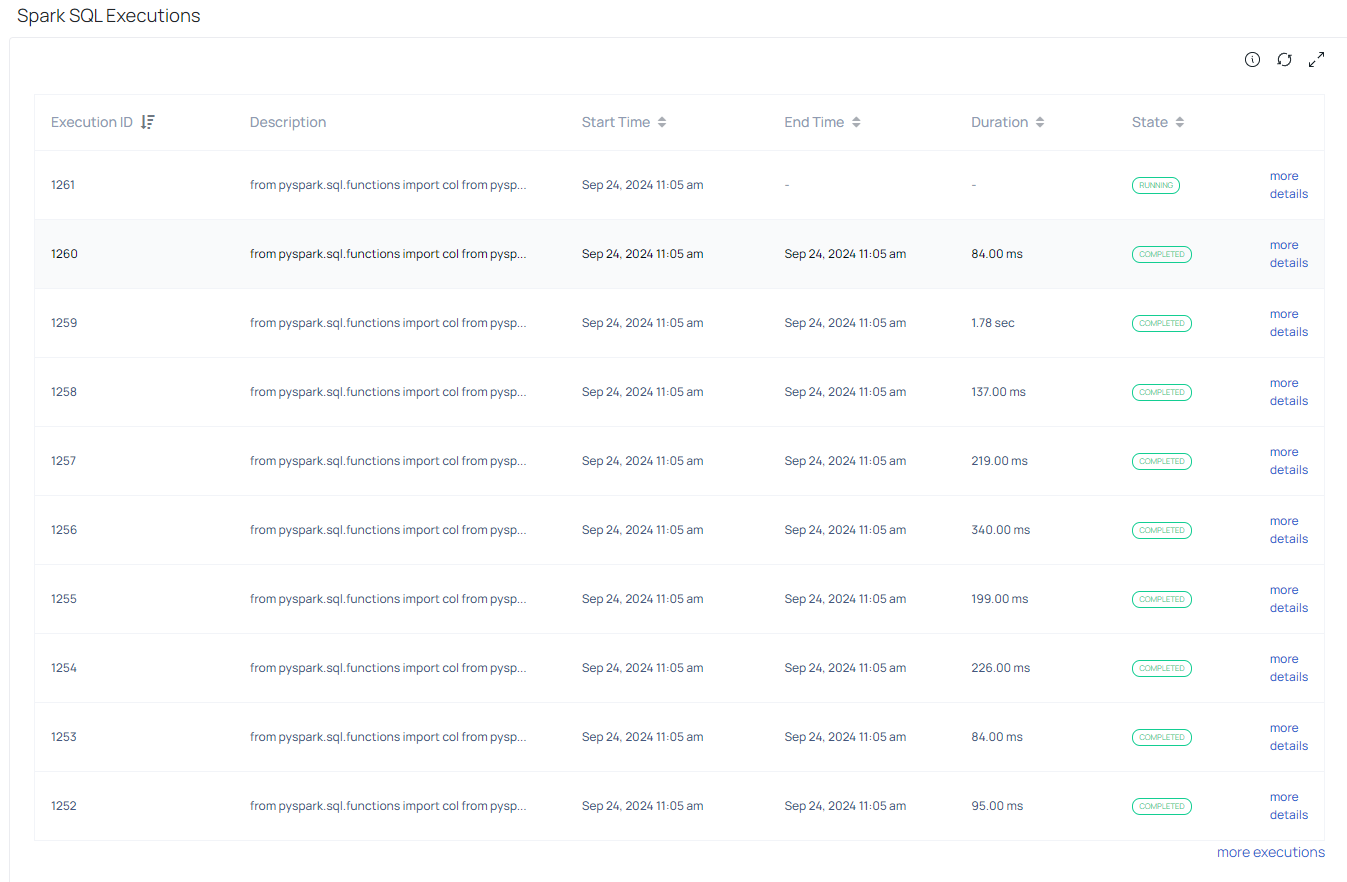Select execution ID 1259 cell

click(x=64, y=323)
